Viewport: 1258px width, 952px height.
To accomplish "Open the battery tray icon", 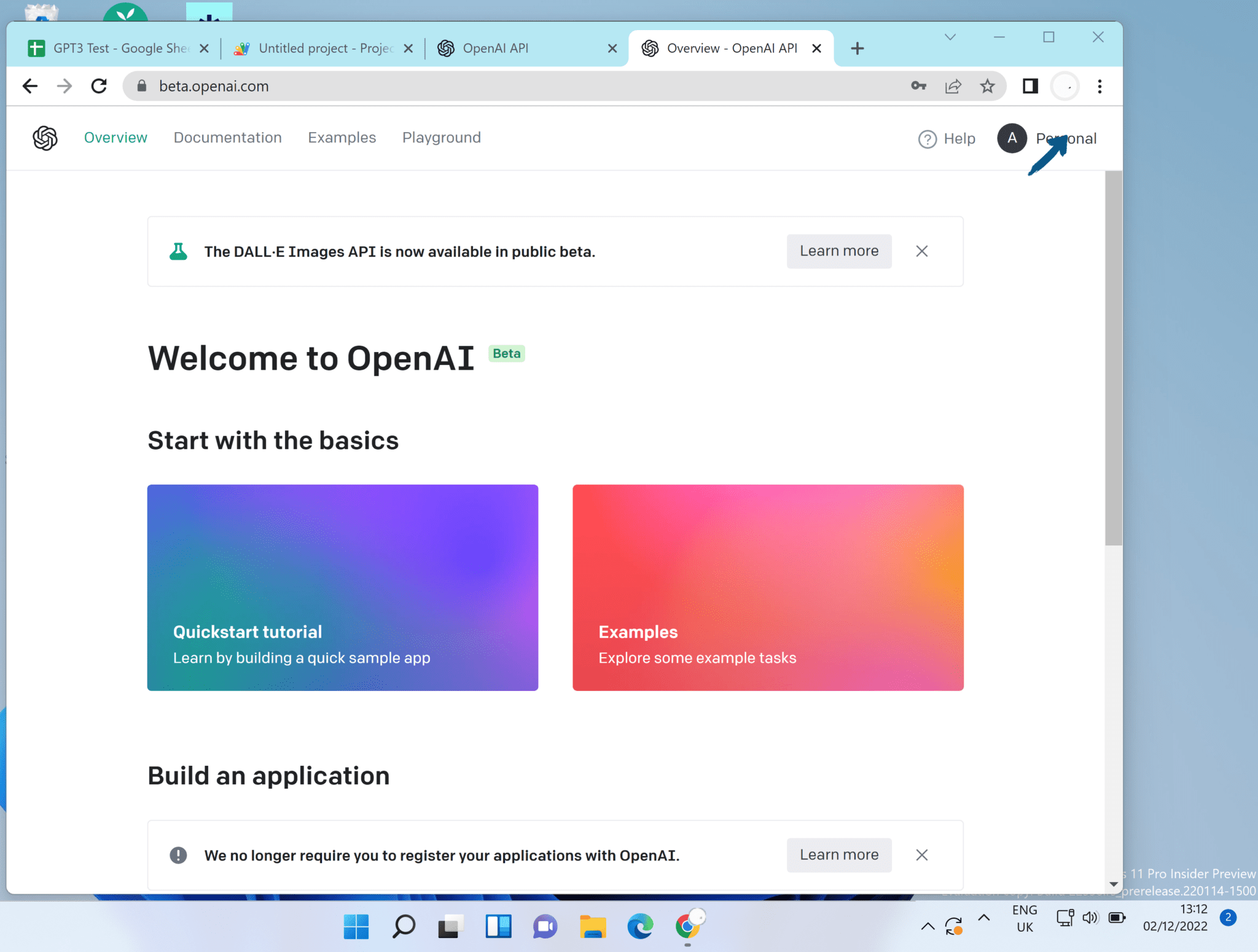I will (x=1117, y=918).
